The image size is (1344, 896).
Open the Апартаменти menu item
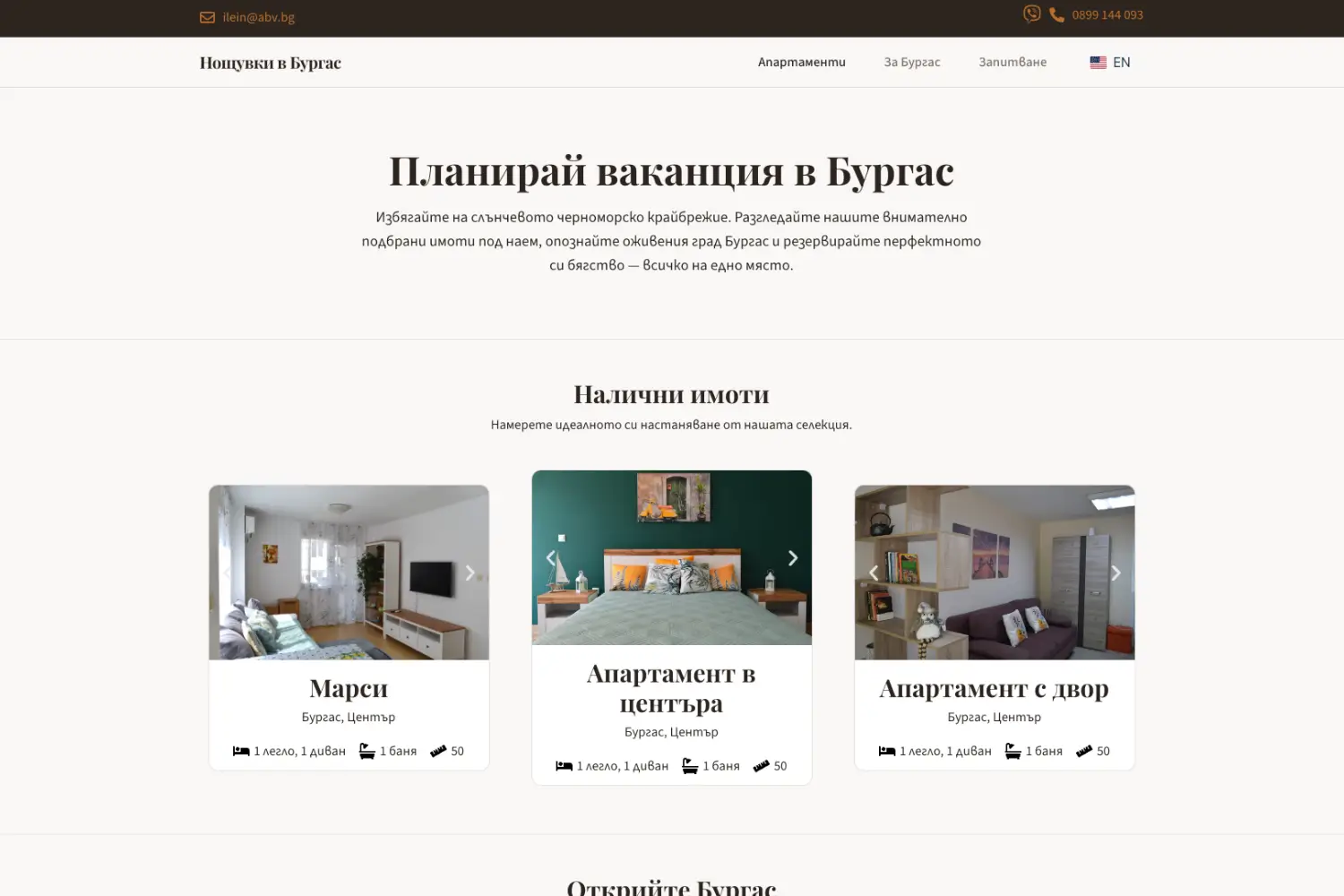802,62
